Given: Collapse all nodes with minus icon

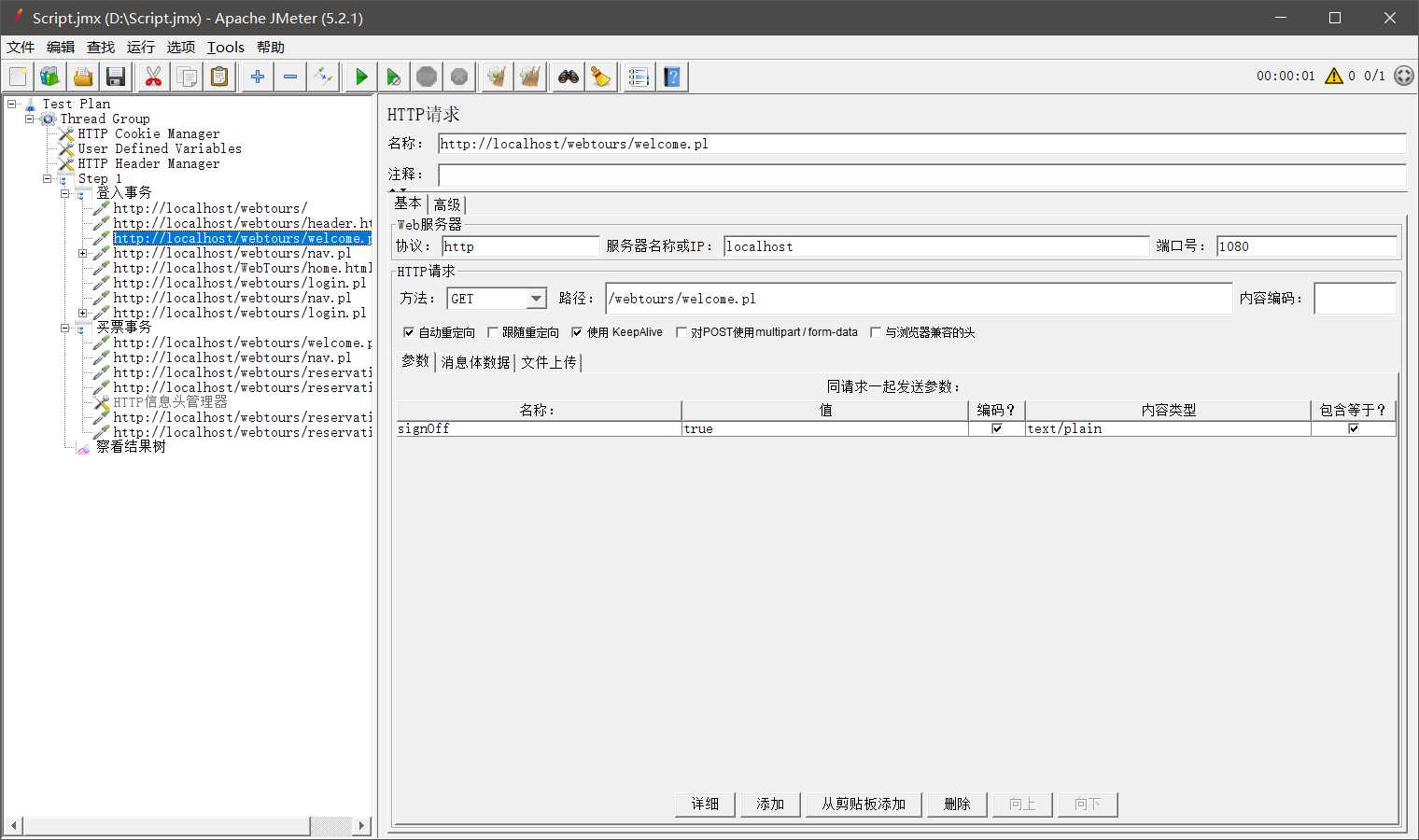Looking at the screenshot, I should [x=290, y=77].
